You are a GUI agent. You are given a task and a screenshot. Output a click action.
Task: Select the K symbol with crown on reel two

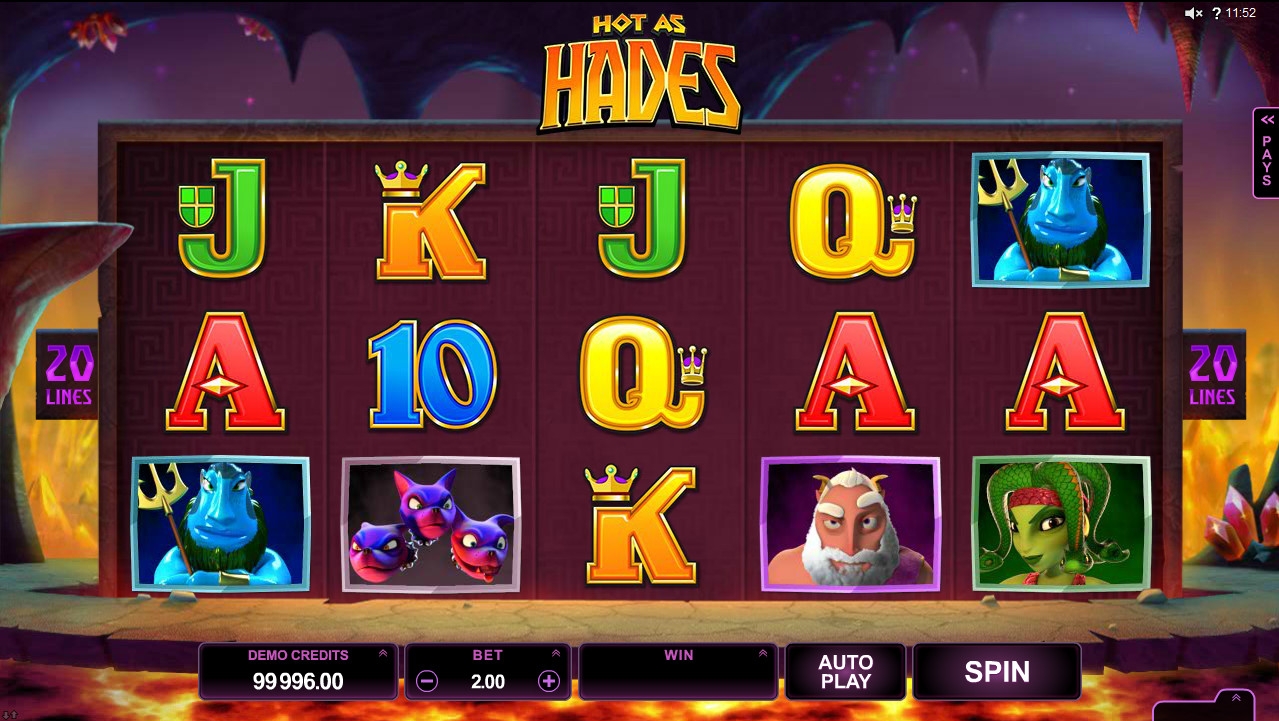point(431,220)
